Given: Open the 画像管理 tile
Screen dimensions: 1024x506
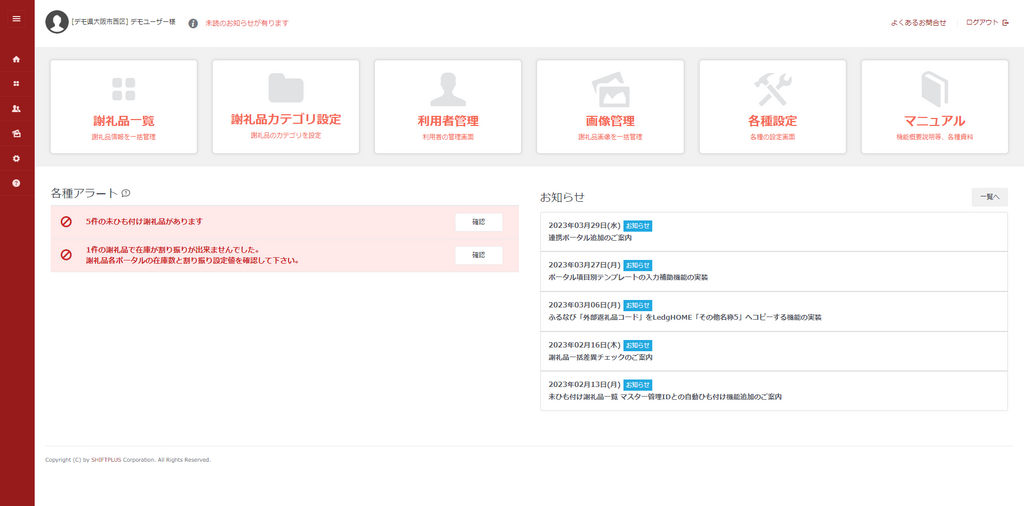Looking at the screenshot, I should (x=610, y=106).
